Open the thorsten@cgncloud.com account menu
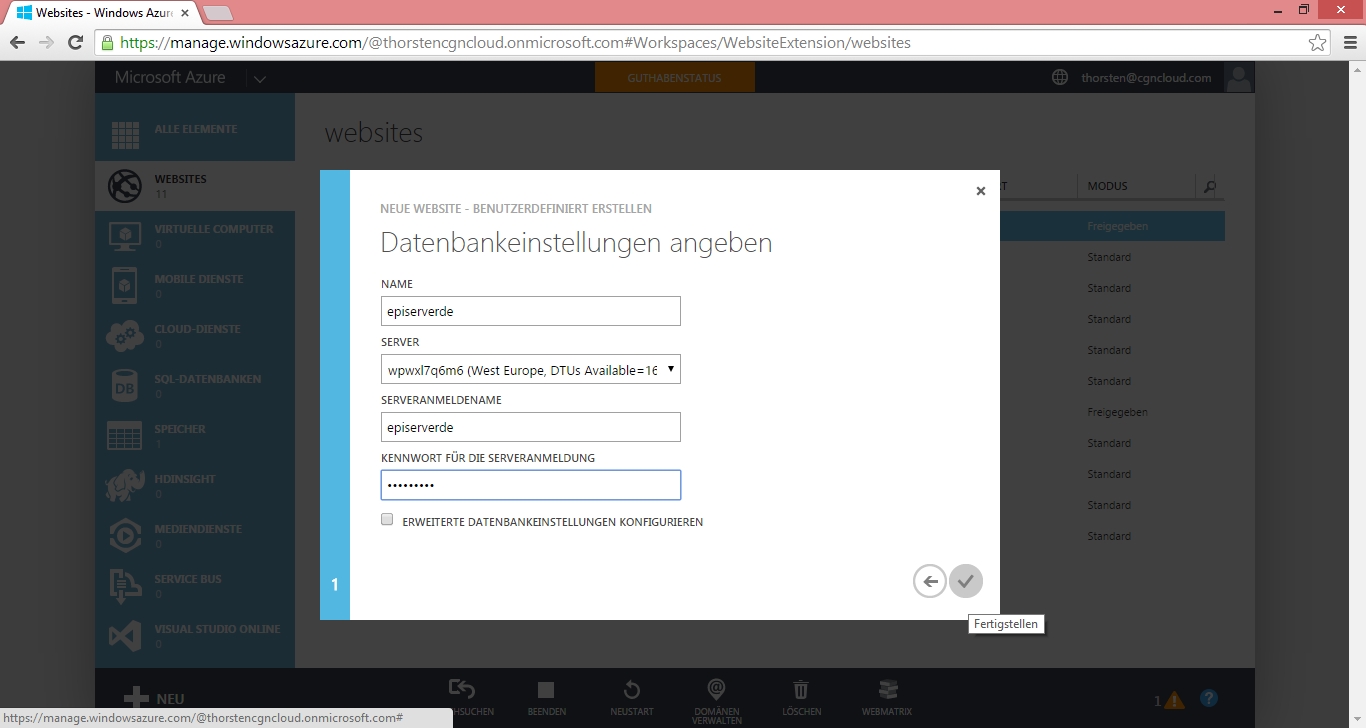The height and width of the screenshot is (728, 1366). 1146,78
